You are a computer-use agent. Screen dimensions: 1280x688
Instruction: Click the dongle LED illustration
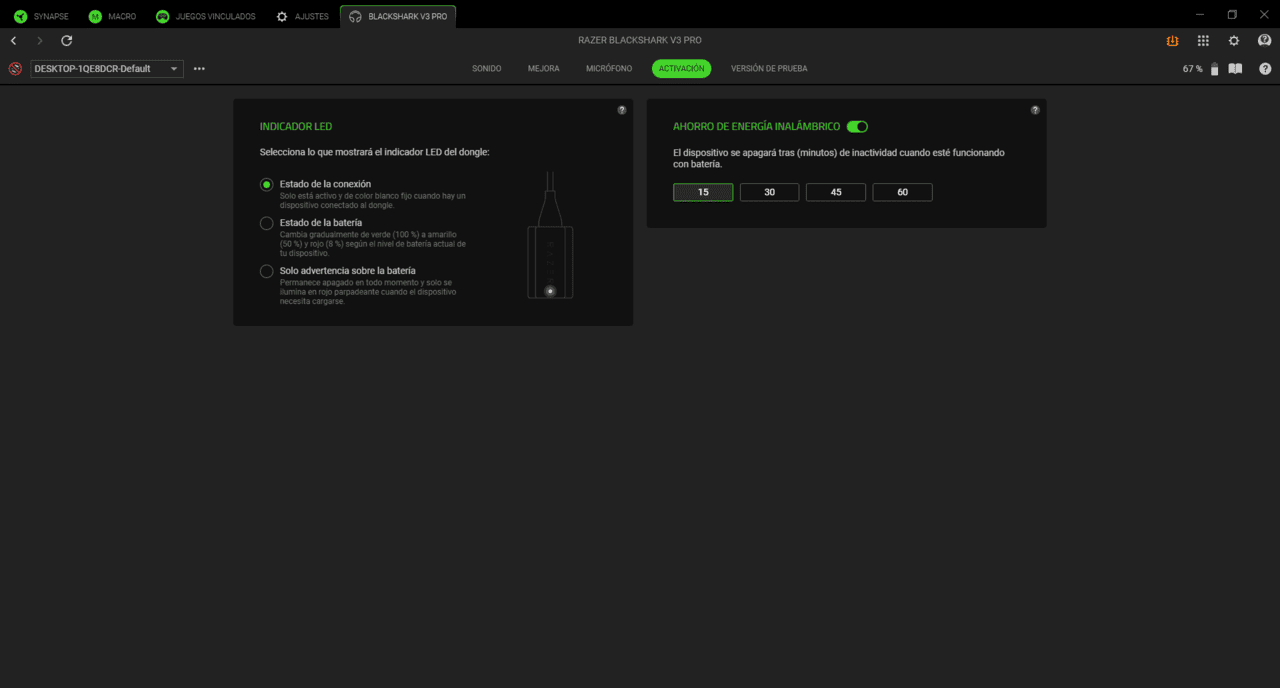[550, 235]
